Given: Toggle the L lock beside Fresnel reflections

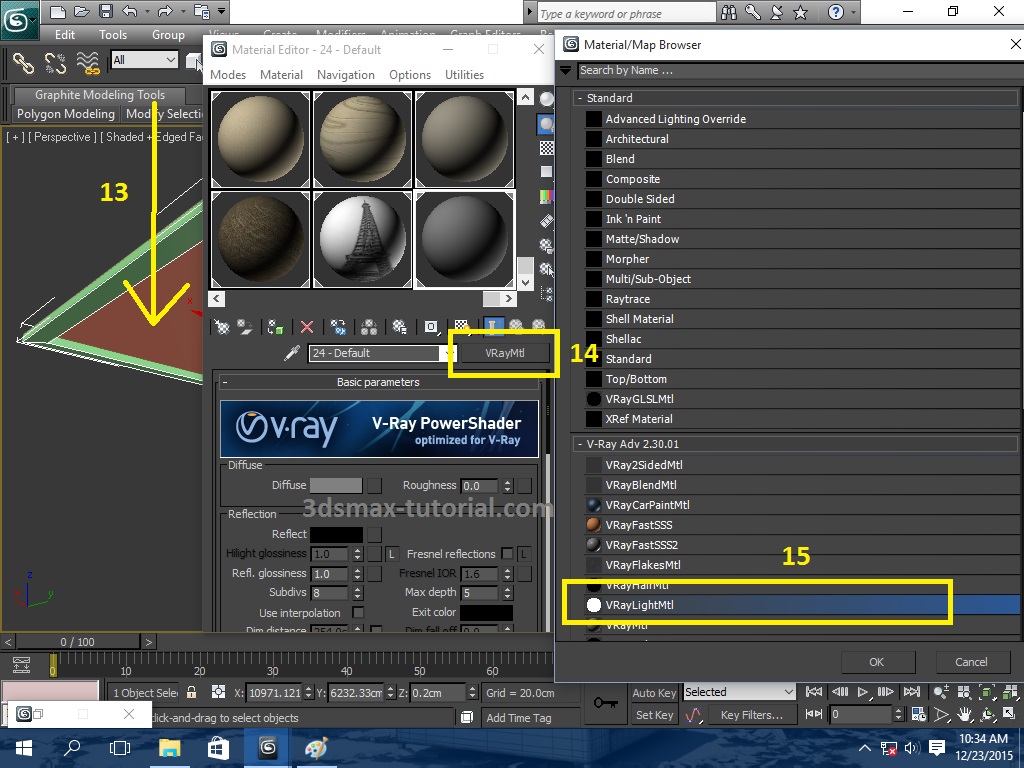Looking at the screenshot, I should (524, 554).
